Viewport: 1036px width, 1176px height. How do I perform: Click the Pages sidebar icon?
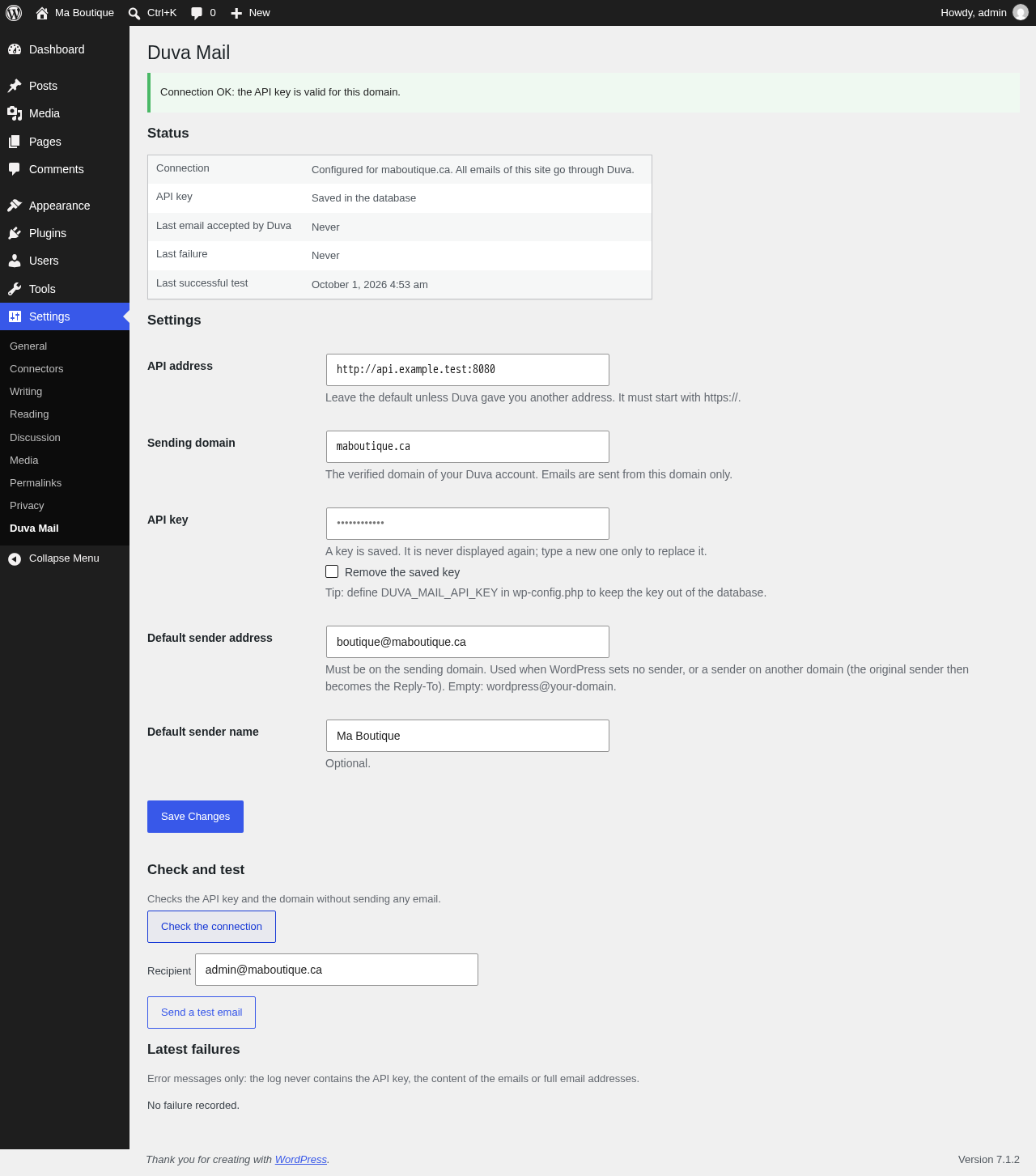point(15,142)
